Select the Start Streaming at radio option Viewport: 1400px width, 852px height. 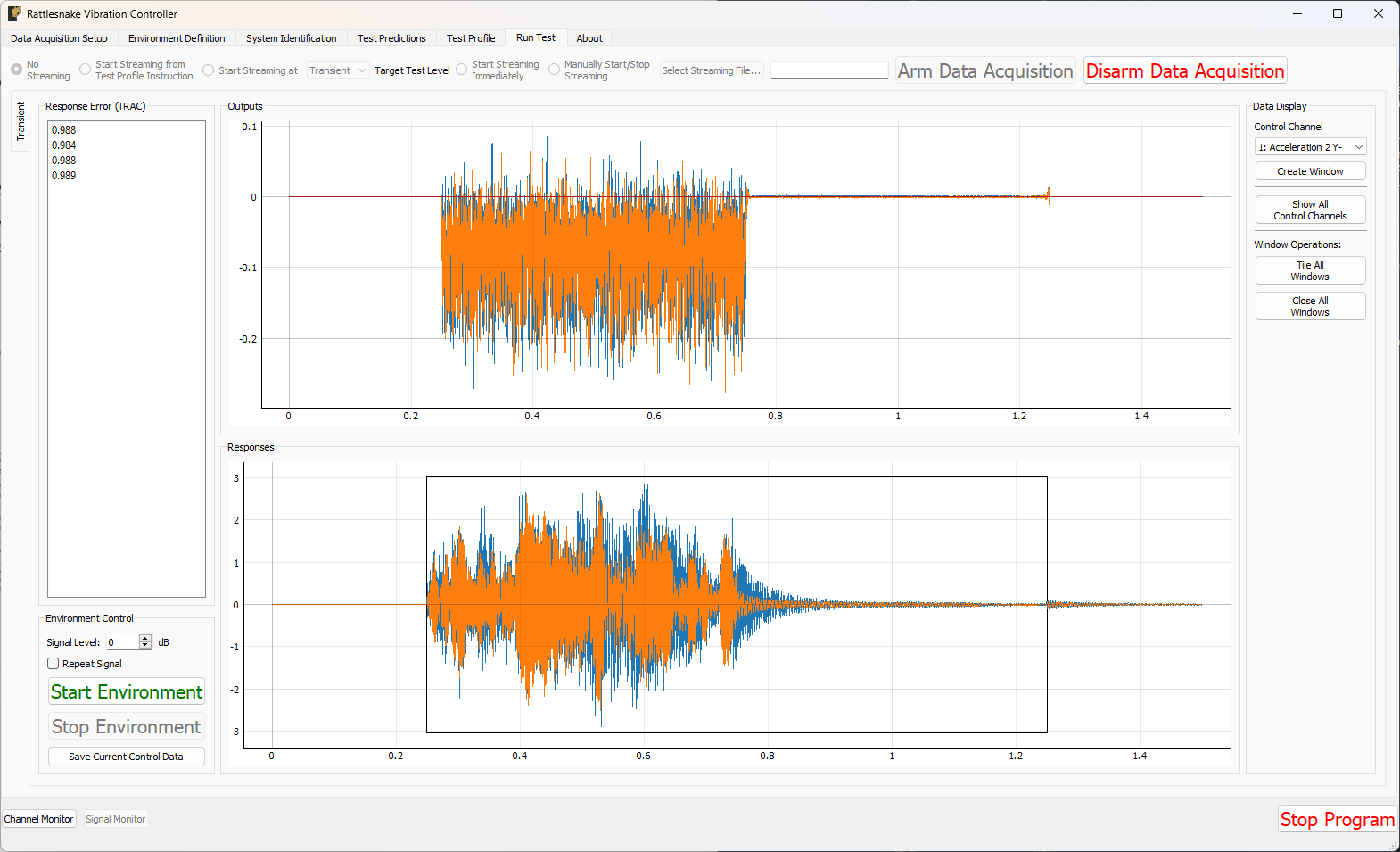209,70
